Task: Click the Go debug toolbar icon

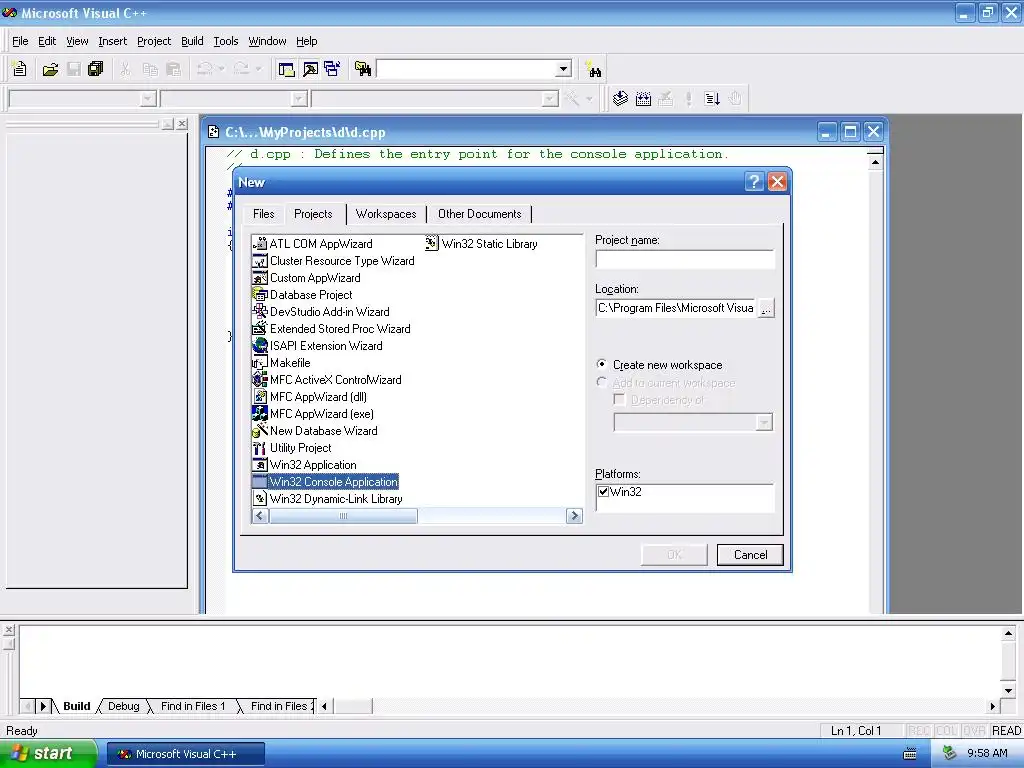Action: coord(712,99)
